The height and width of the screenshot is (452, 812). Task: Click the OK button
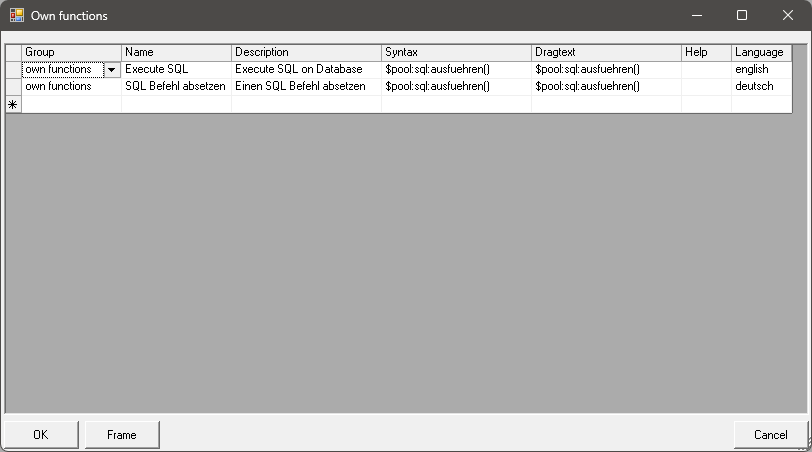coord(41,435)
